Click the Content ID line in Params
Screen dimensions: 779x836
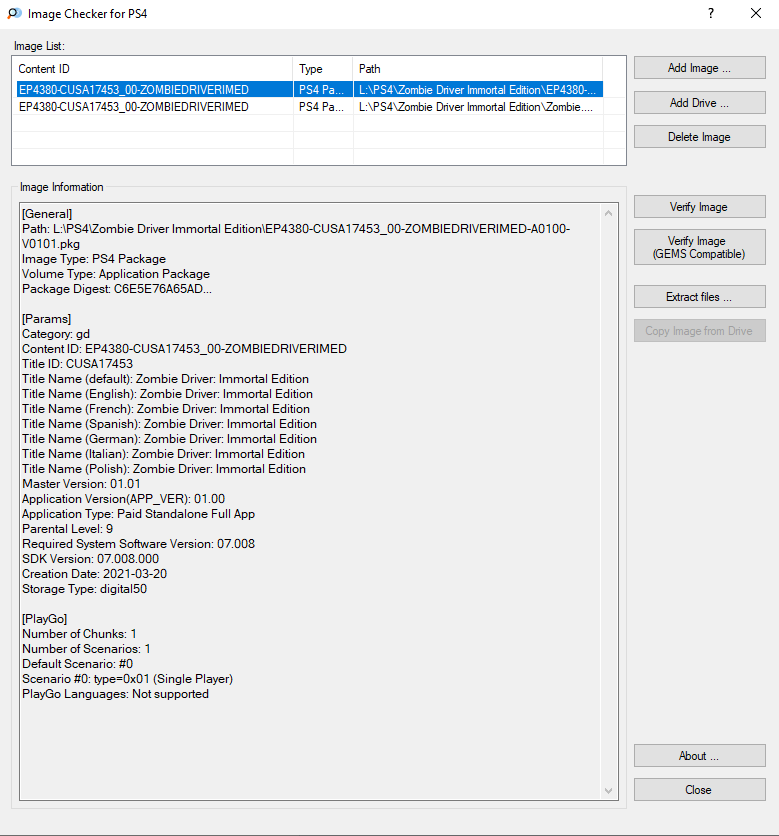pos(184,349)
